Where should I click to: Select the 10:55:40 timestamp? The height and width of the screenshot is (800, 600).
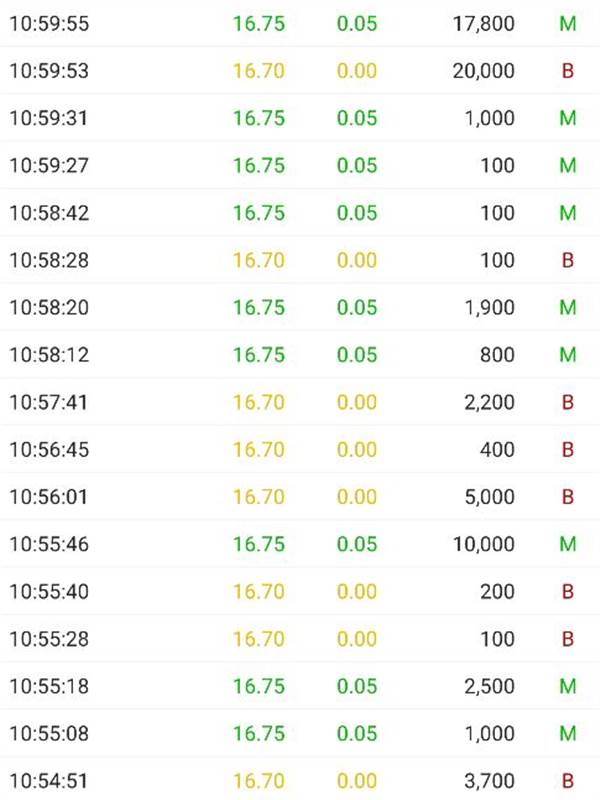tap(49, 592)
